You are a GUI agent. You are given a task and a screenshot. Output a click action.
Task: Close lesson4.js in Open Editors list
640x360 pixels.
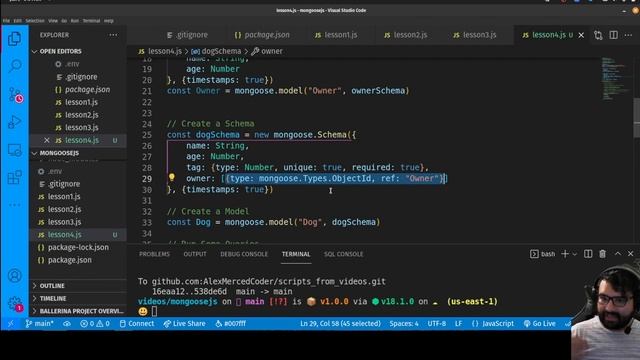47,140
